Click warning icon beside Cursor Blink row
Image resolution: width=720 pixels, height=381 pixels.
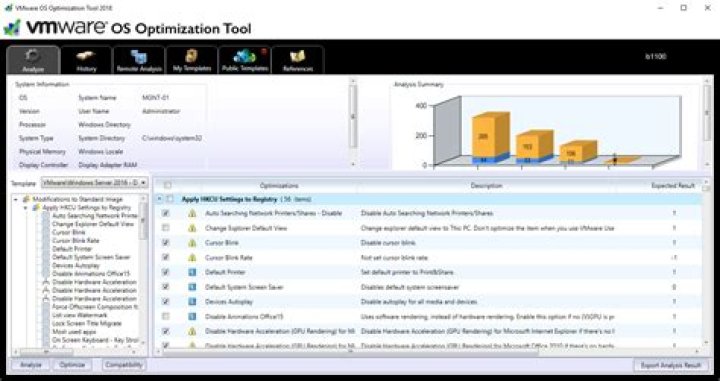192,243
